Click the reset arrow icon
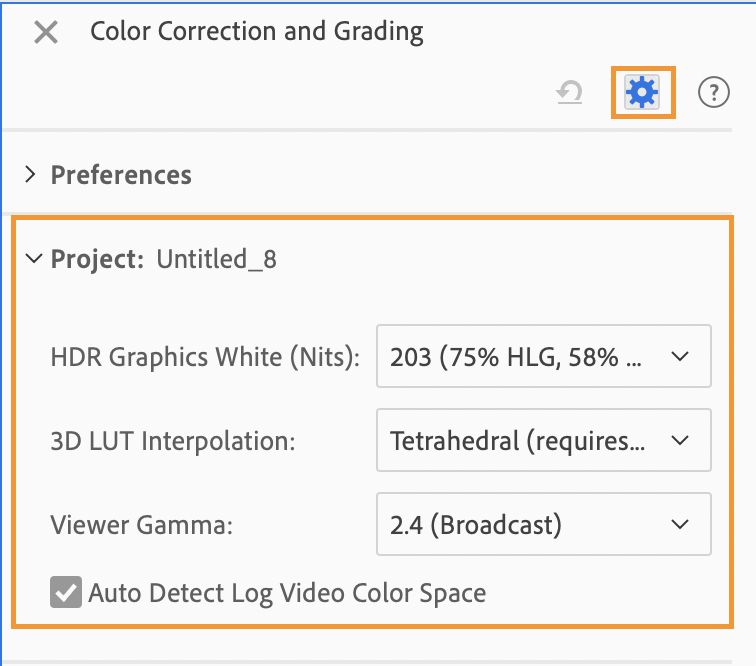The image size is (756, 666). (x=569, y=94)
